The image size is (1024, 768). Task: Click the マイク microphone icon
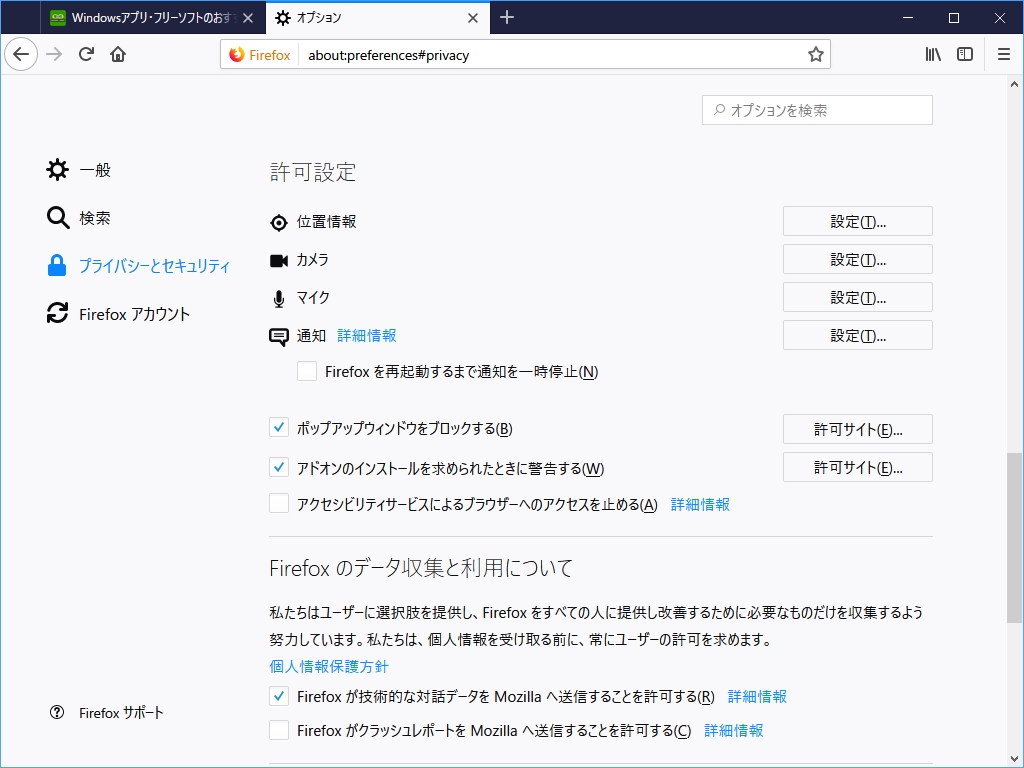click(x=278, y=297)
